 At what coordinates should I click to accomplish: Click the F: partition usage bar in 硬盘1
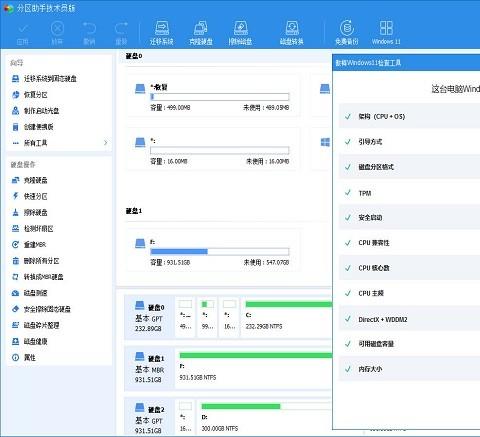(x=220, y=251)
